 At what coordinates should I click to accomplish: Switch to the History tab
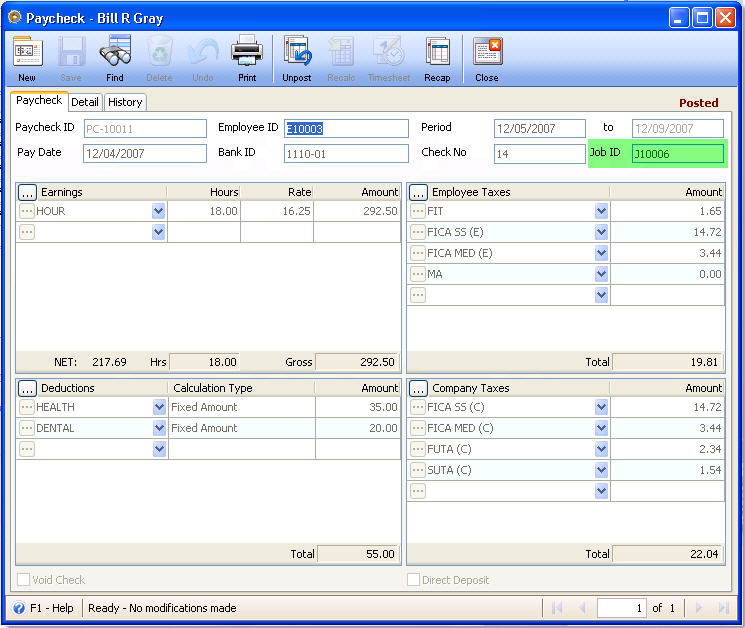[x=125, y=102]
